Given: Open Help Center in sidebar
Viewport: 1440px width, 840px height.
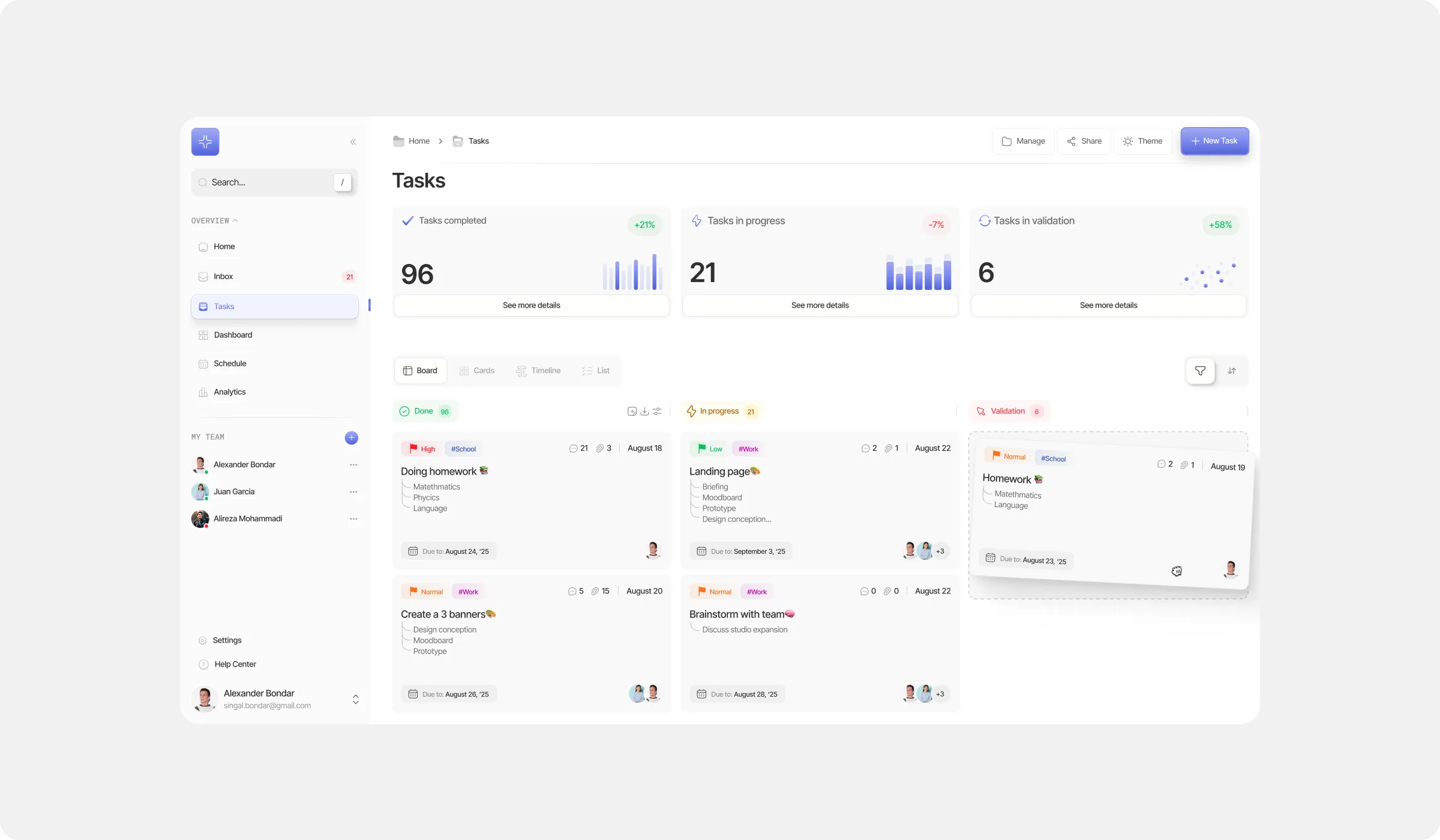Looking at the screenshot, I should (x=227, y=664).
